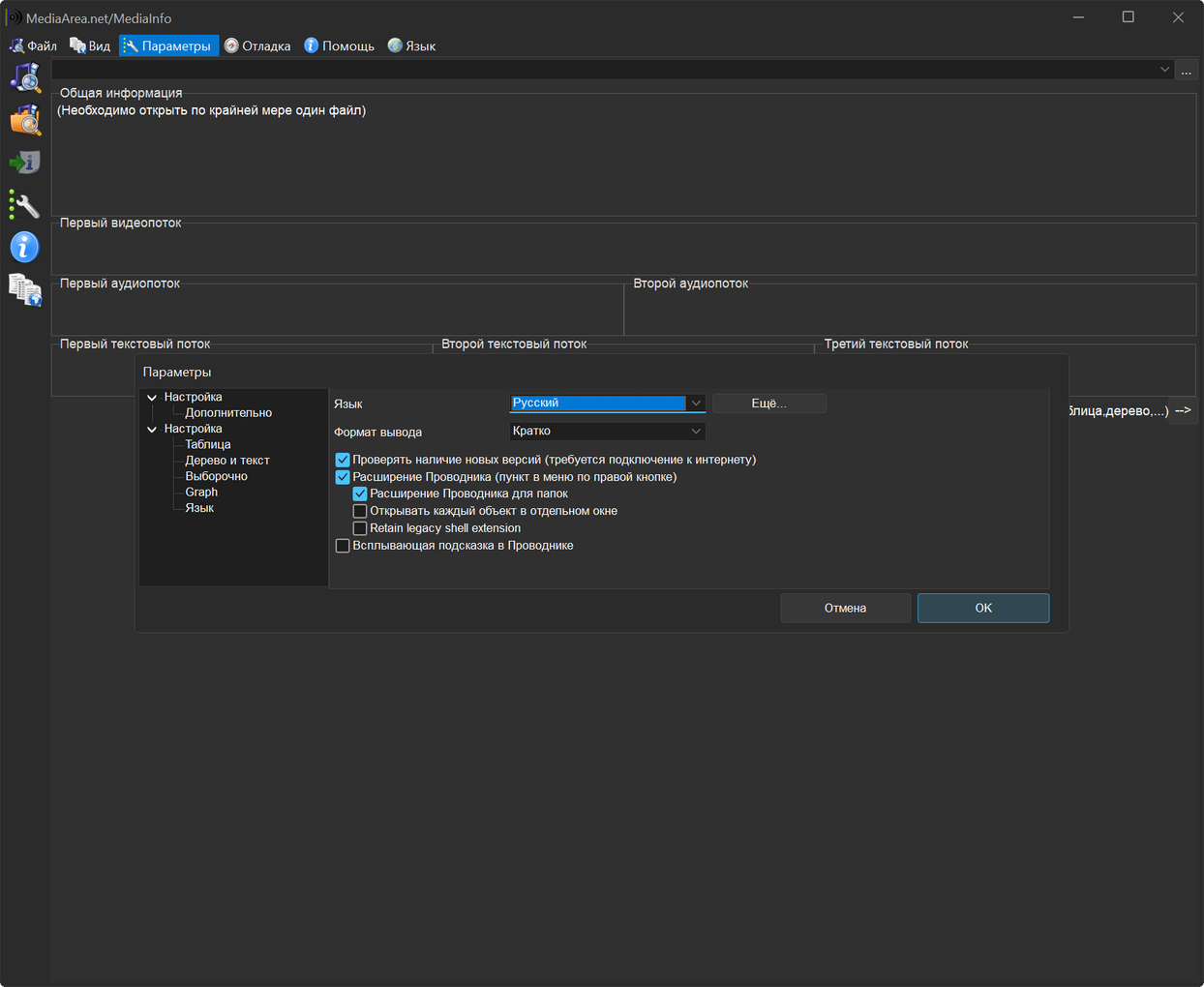Open the Формат вывода dropdown showing Кратко
Screen dimensions: 1204x987
[608, 431]
